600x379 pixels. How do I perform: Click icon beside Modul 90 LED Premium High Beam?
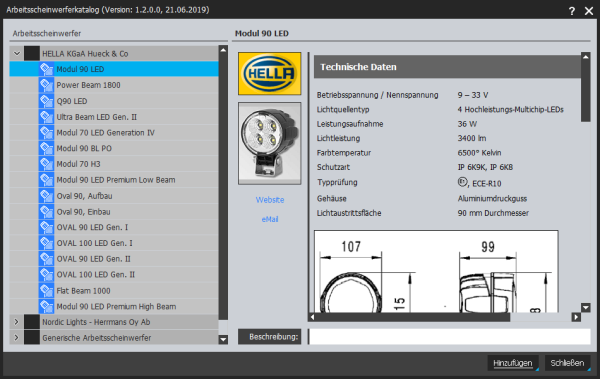46,306
